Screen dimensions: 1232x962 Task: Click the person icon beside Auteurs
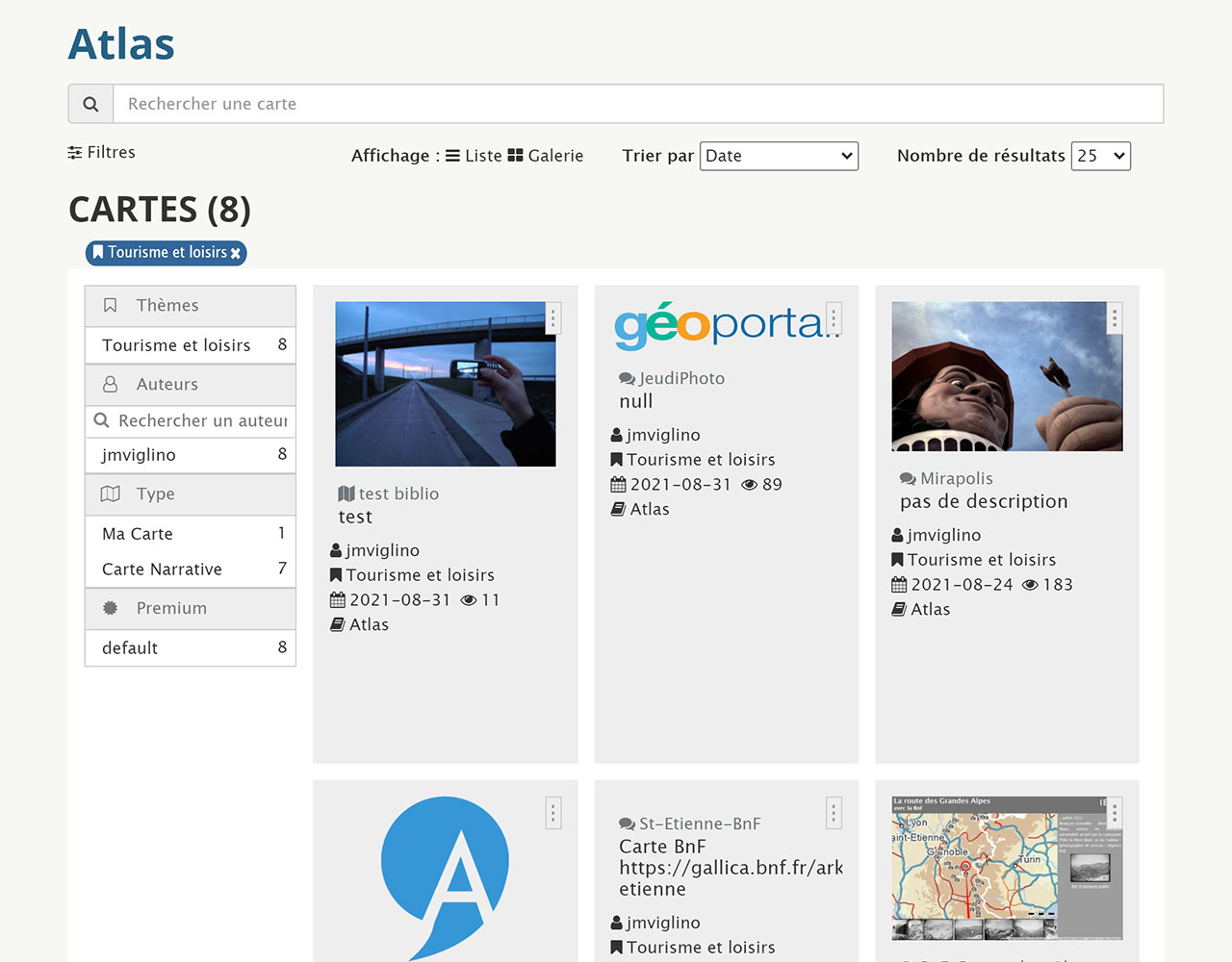pyautogui.click(x=109, y=384)
